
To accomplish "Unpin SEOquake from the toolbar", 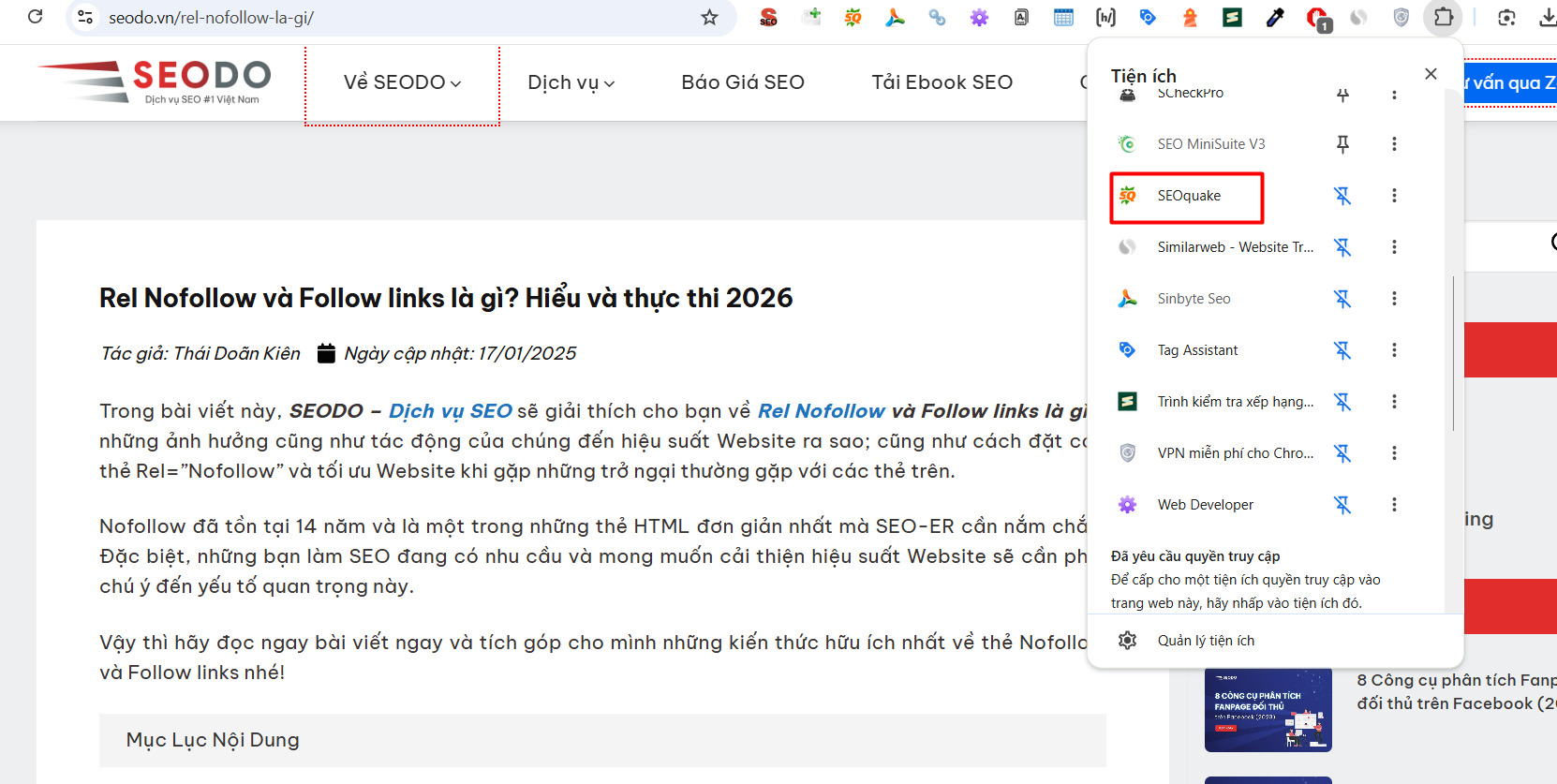I will [x=1342, y=196].
